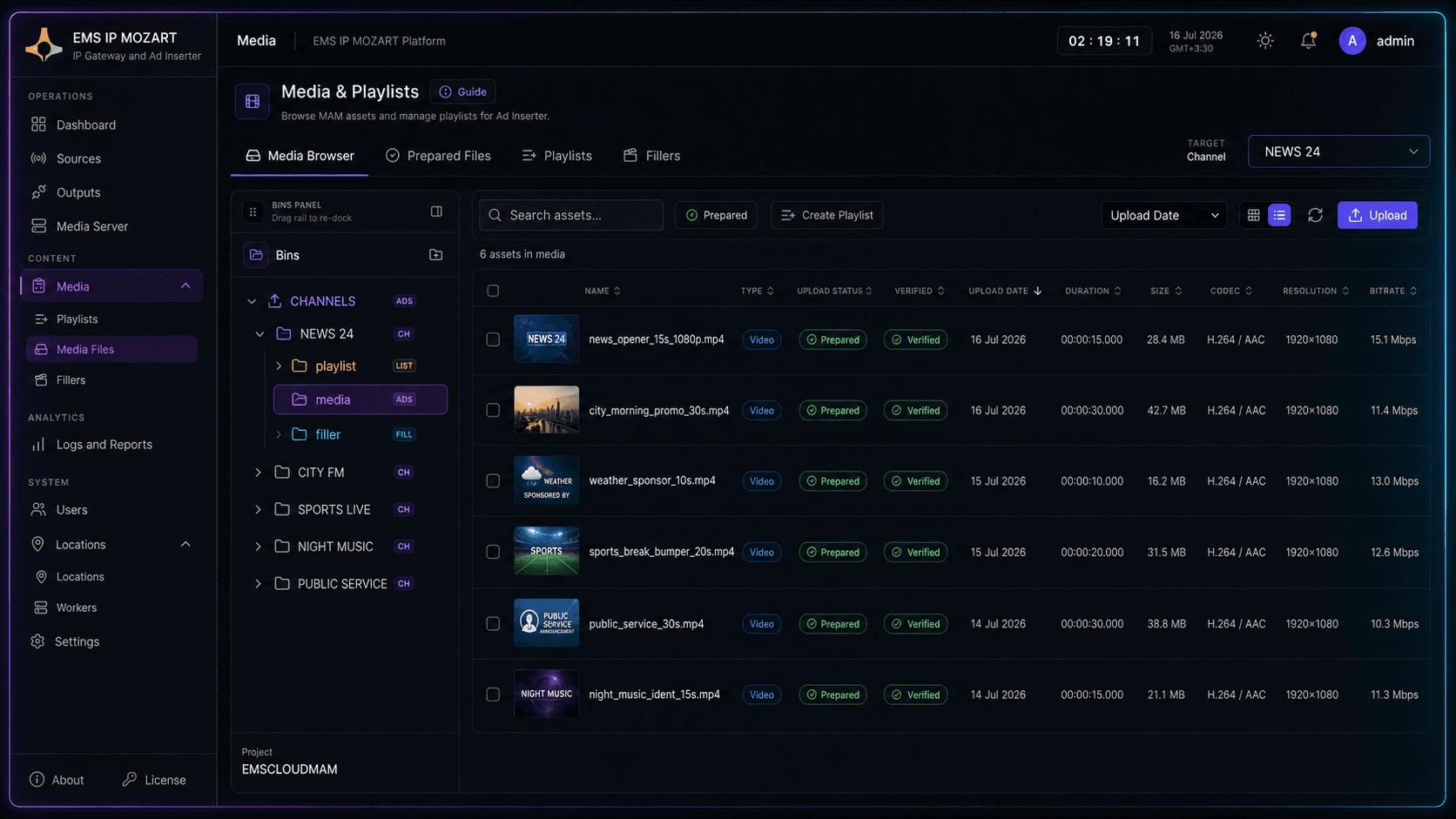1456x819 pixels.
Task: Expand the playlist folder
Action: (x=279, y=366)
